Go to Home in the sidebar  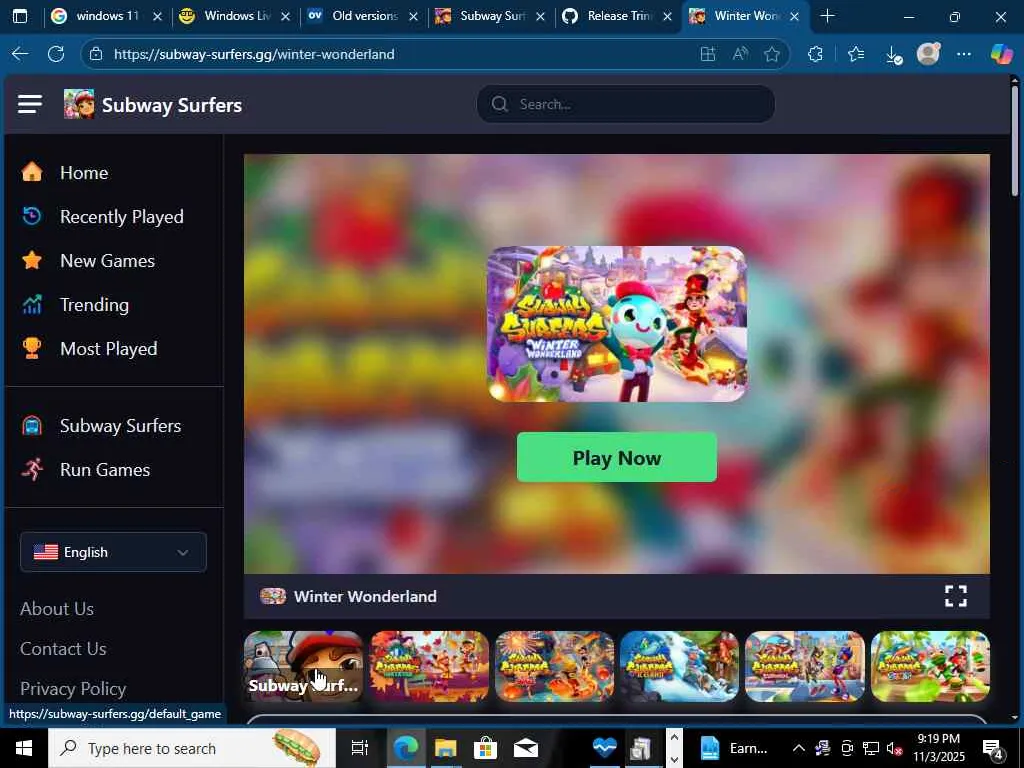coord(84,172)
